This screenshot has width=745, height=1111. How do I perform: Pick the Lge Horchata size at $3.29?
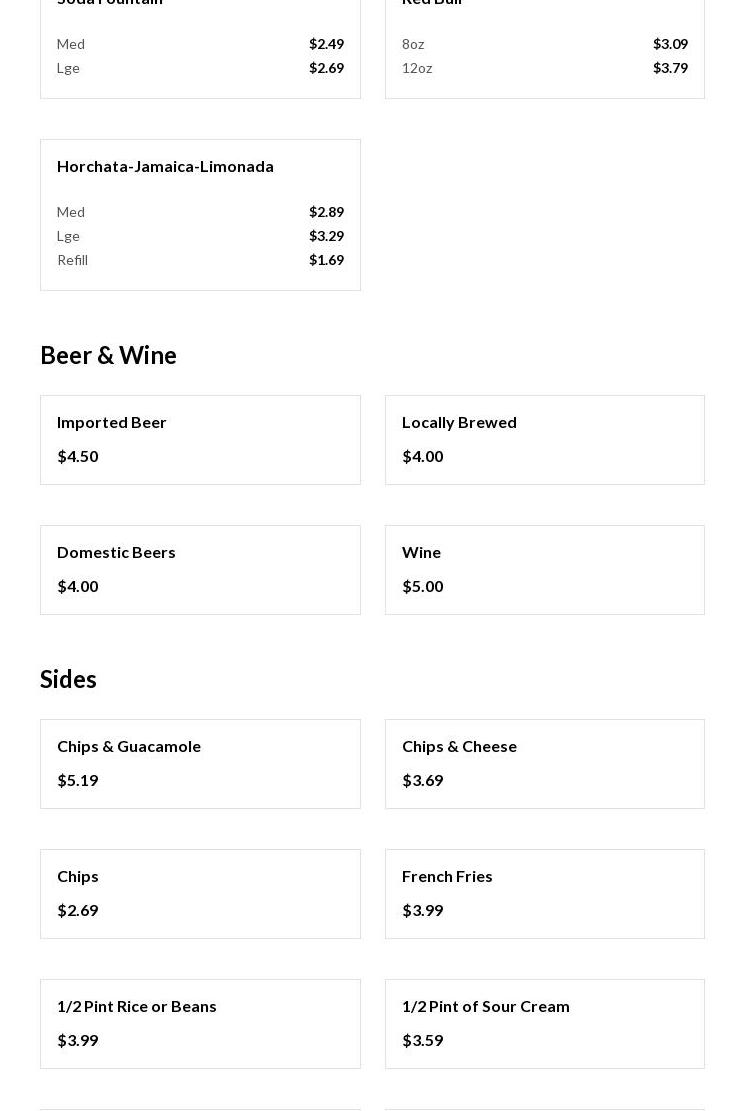[x=200, y=236]
